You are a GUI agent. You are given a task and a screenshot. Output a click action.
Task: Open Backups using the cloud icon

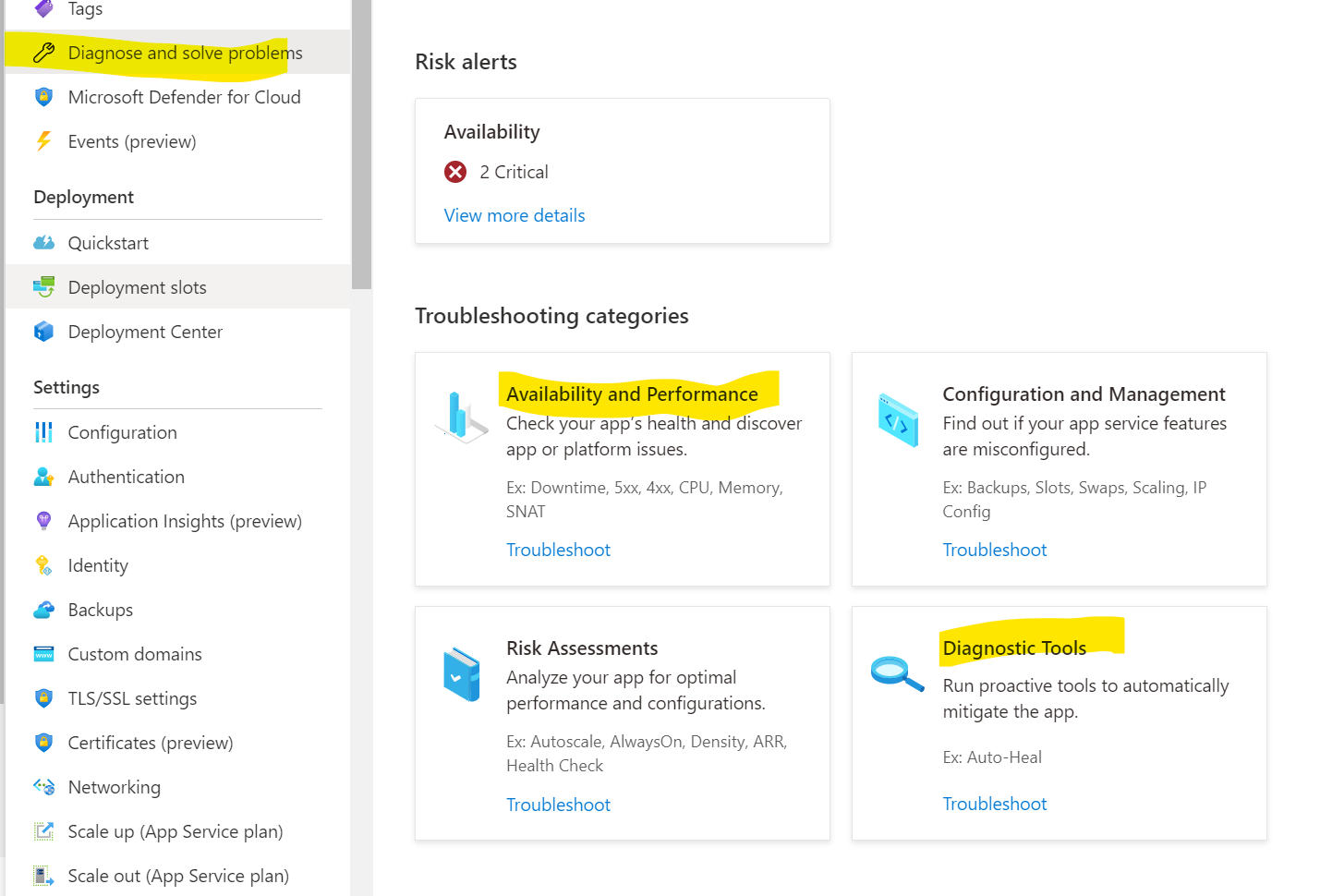point(43,609)
